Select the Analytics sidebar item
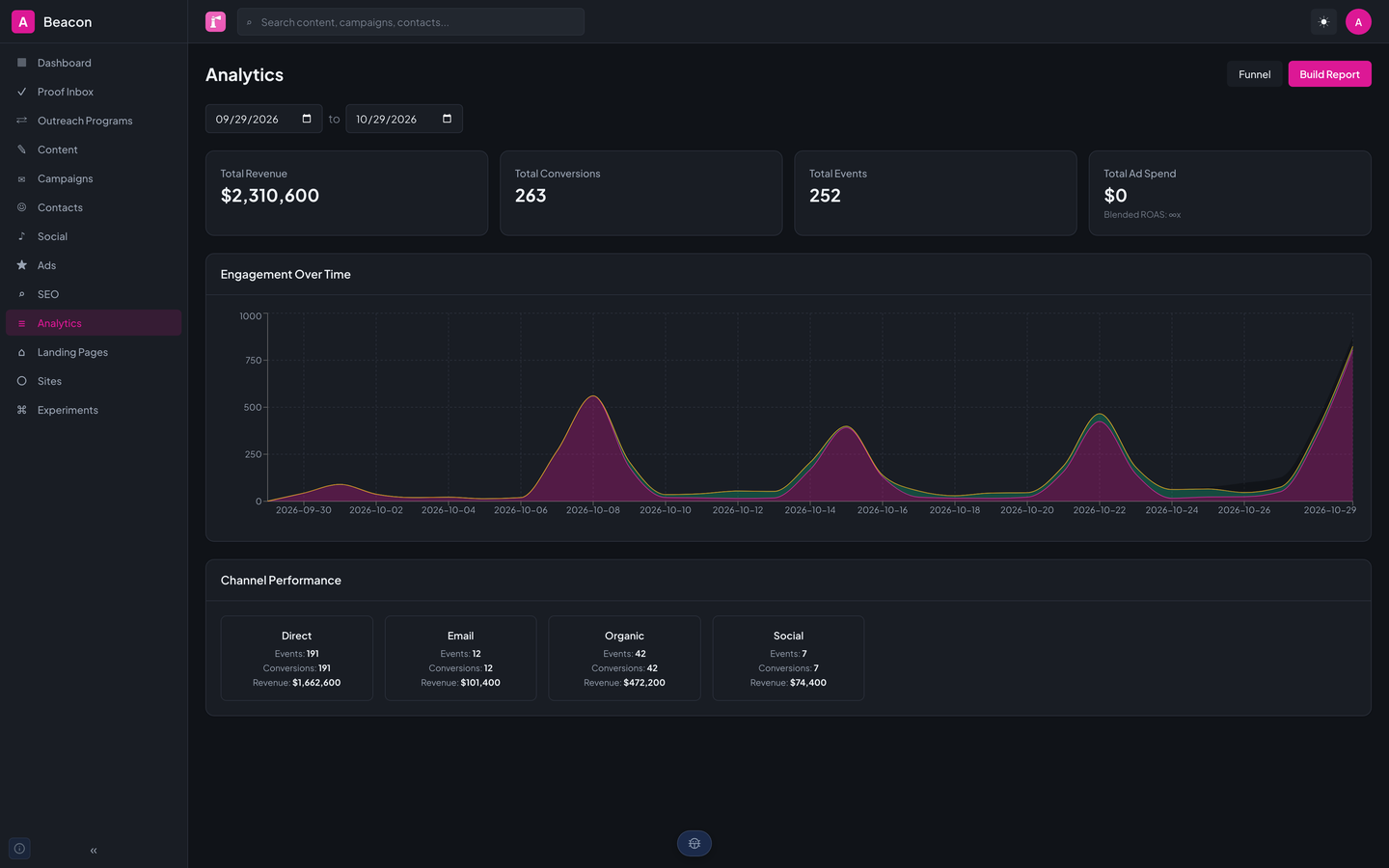Viewport: 1389px width, 868px height. pyautogui.click(x=94, y=323)
